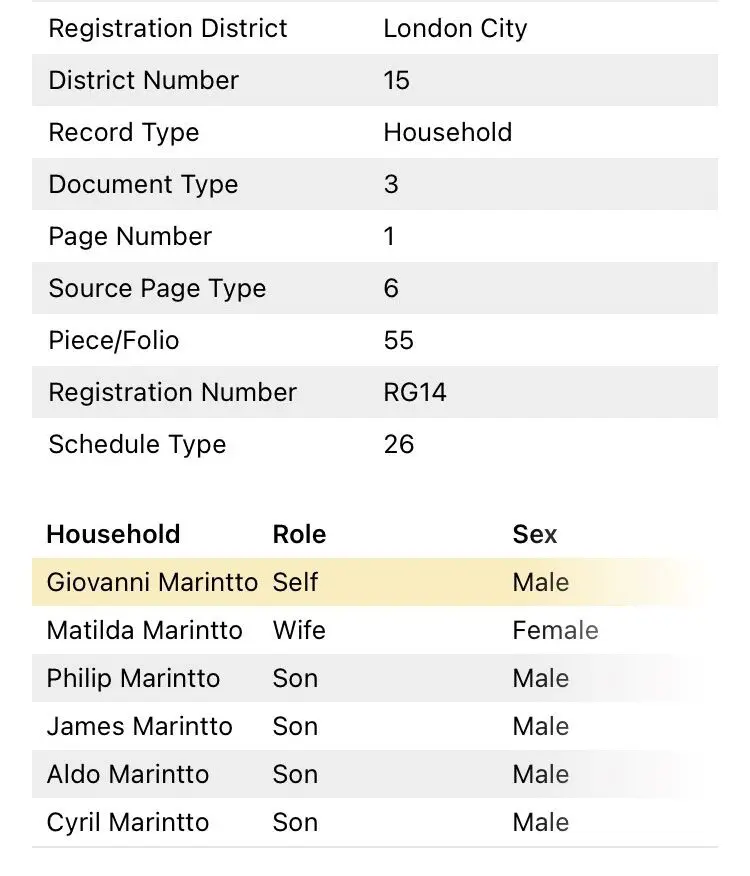
Task: Open Aldo Marintto's record
Action: tap(128, 774)
